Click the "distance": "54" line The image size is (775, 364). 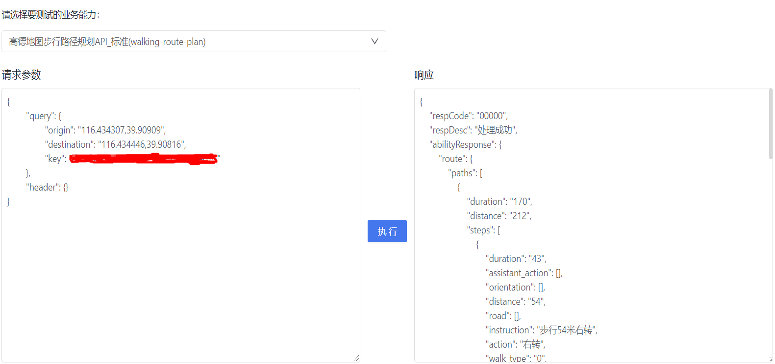click(515, 302)
